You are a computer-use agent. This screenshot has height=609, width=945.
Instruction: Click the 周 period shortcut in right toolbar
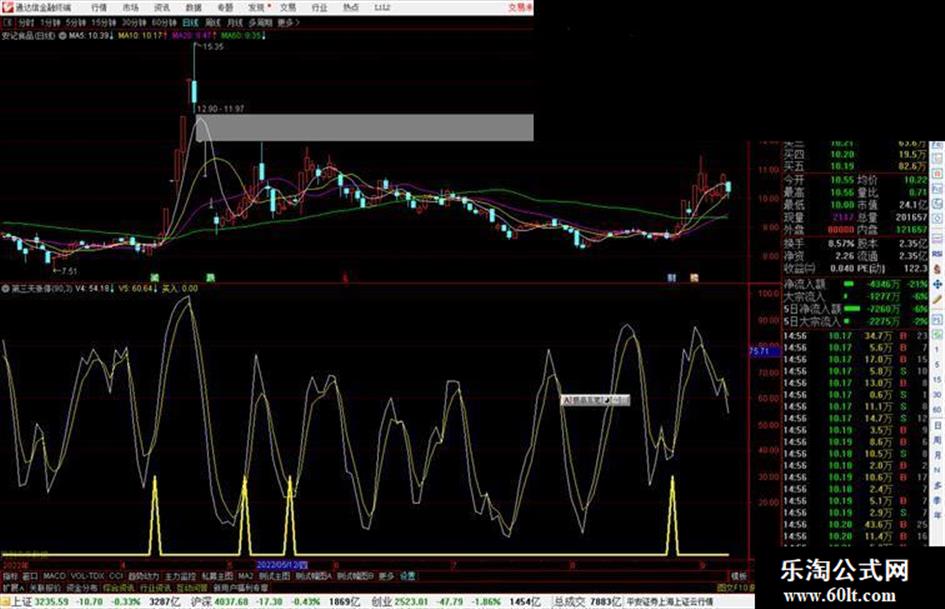(937, 440)
